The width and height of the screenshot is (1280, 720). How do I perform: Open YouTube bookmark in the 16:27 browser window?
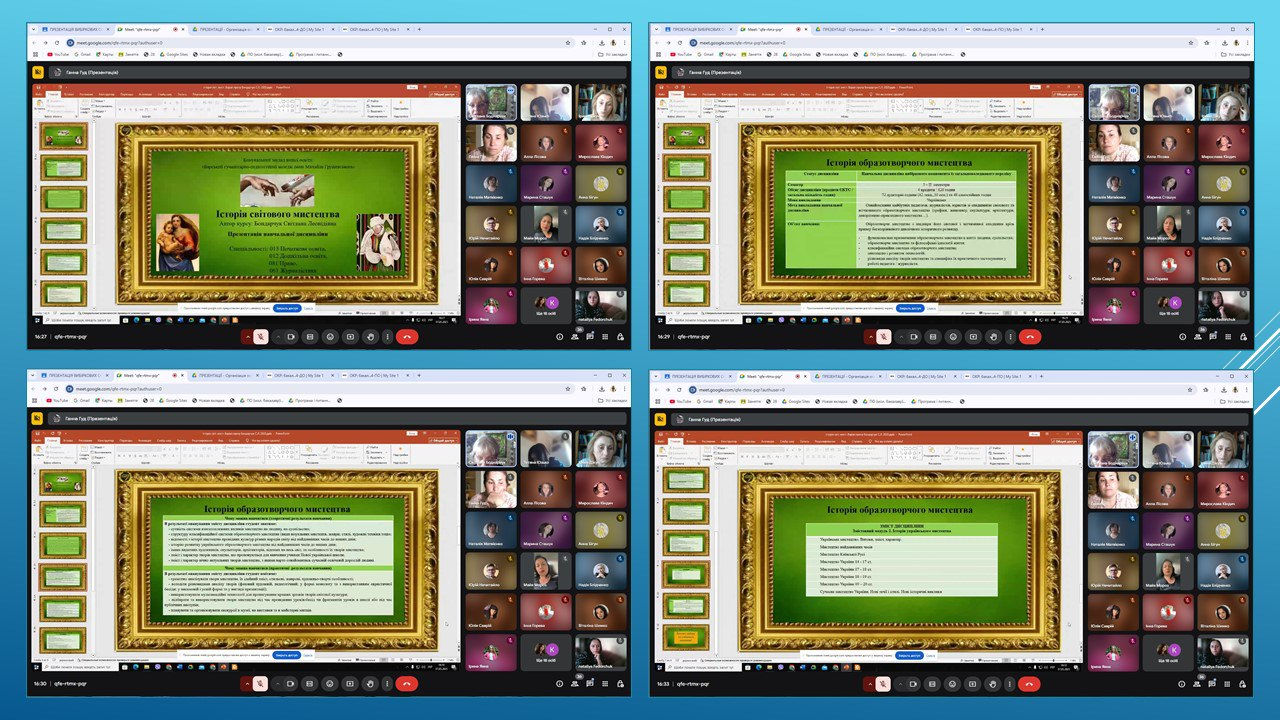[x=56, y=54]
